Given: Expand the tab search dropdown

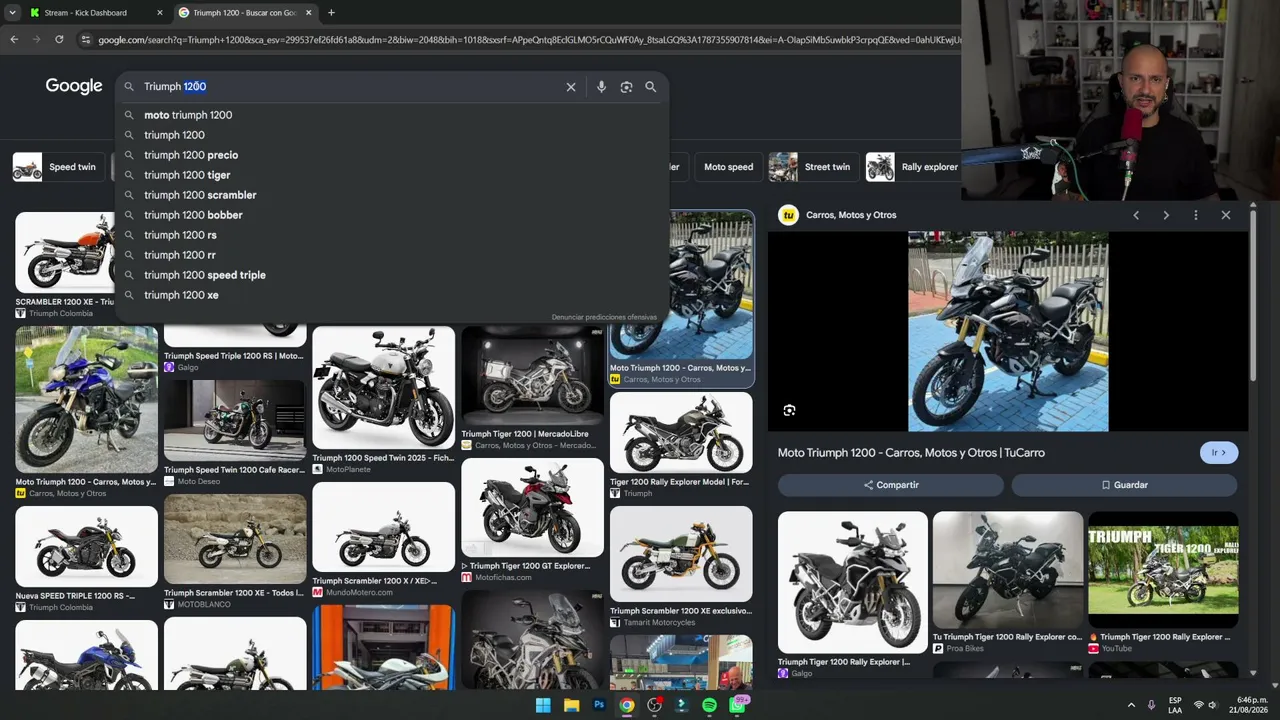Looking at the screenshot, I should tap(12, 13).
